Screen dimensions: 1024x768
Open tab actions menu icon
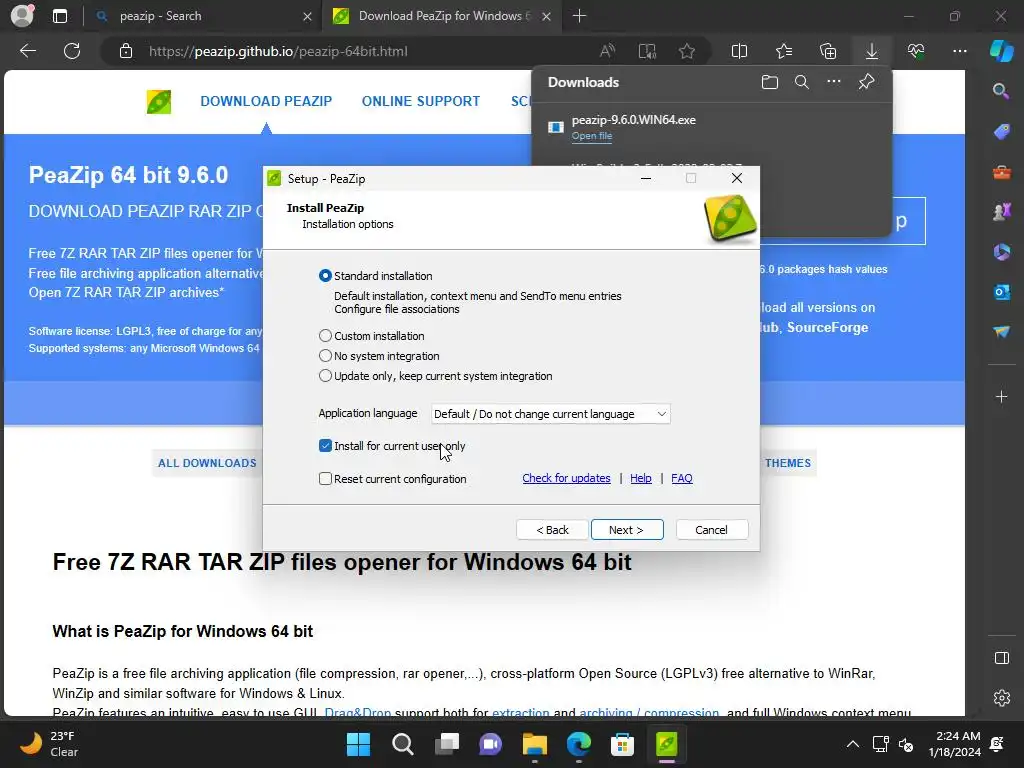point(60,16)
